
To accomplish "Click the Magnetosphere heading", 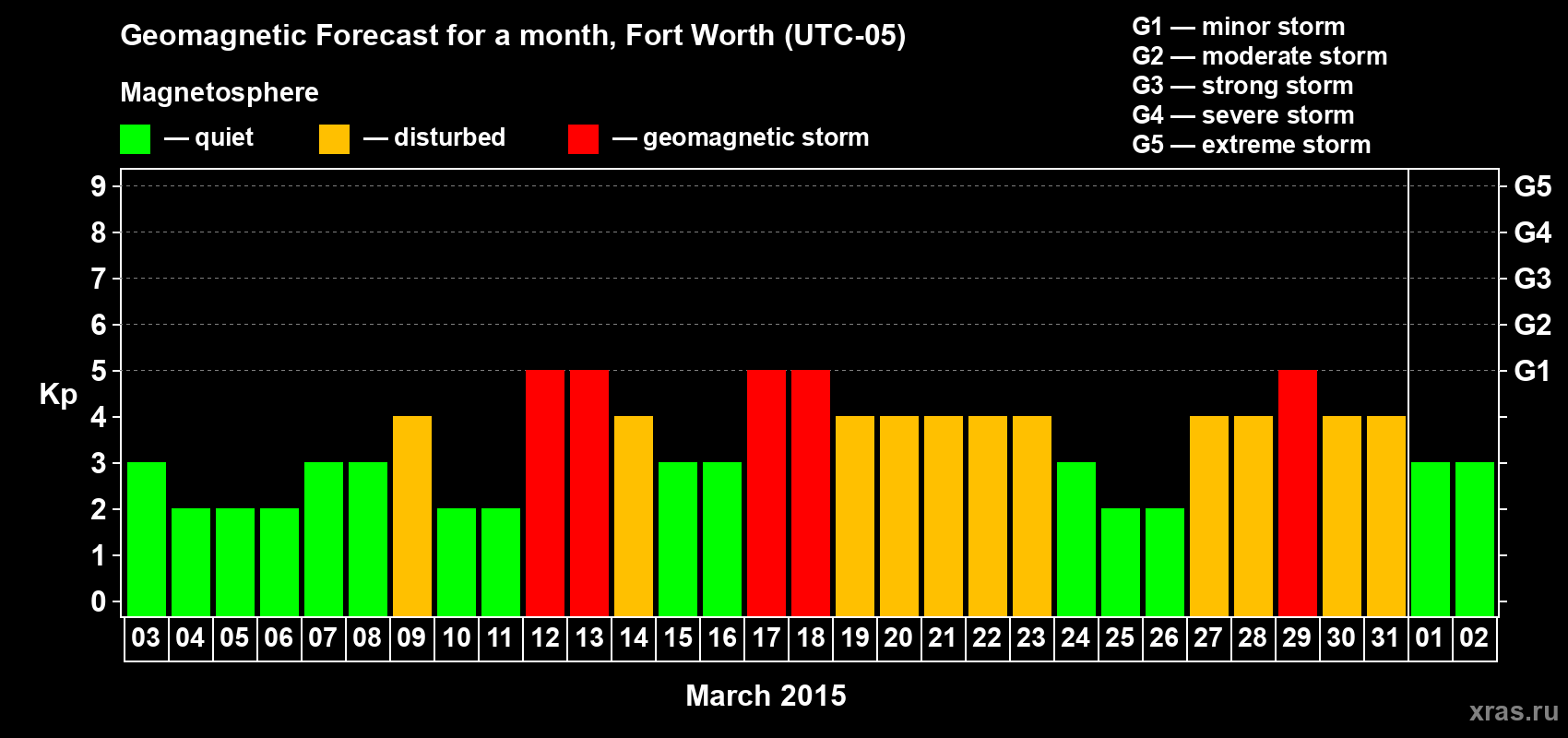I will (220, 92).
